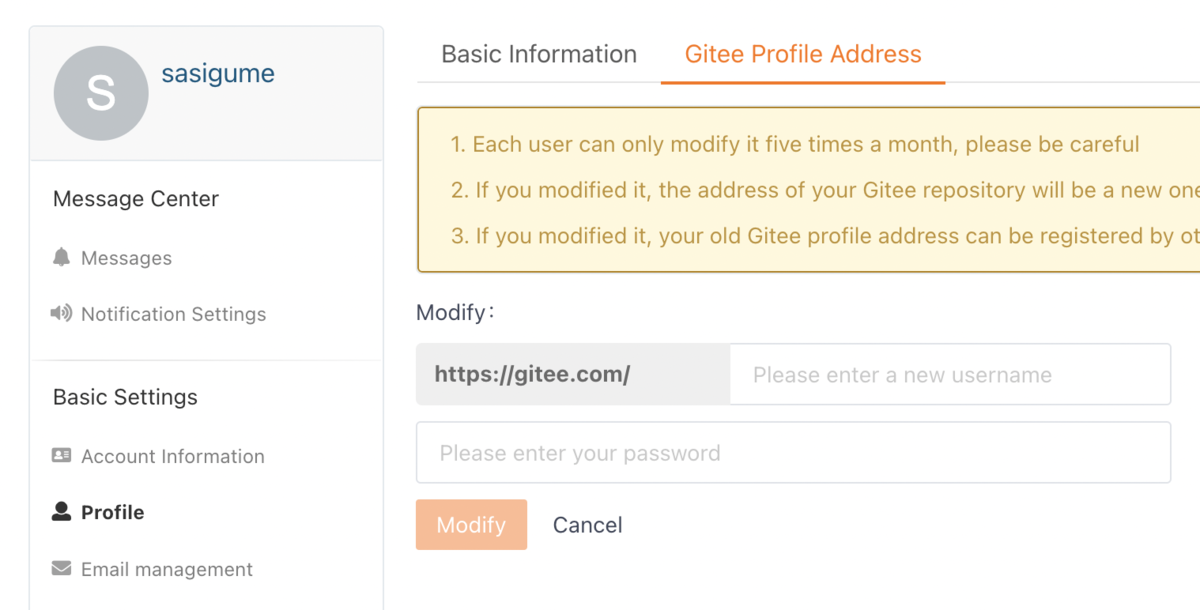The image size is (1200, 610).
Task: Click the person icon beside Profile
Action: click(x=61, y=512)
